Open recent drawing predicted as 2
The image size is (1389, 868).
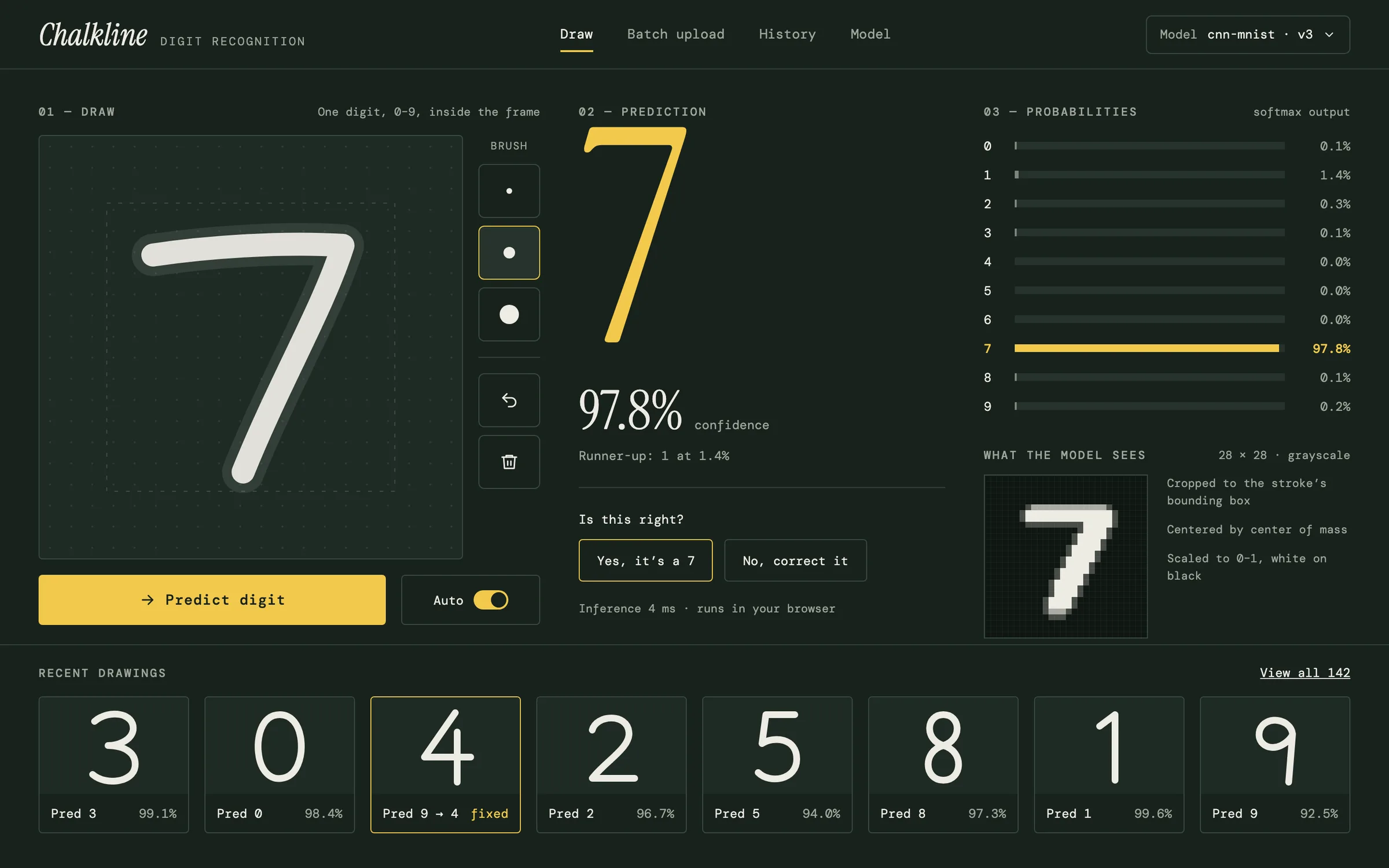pos(611,765)
